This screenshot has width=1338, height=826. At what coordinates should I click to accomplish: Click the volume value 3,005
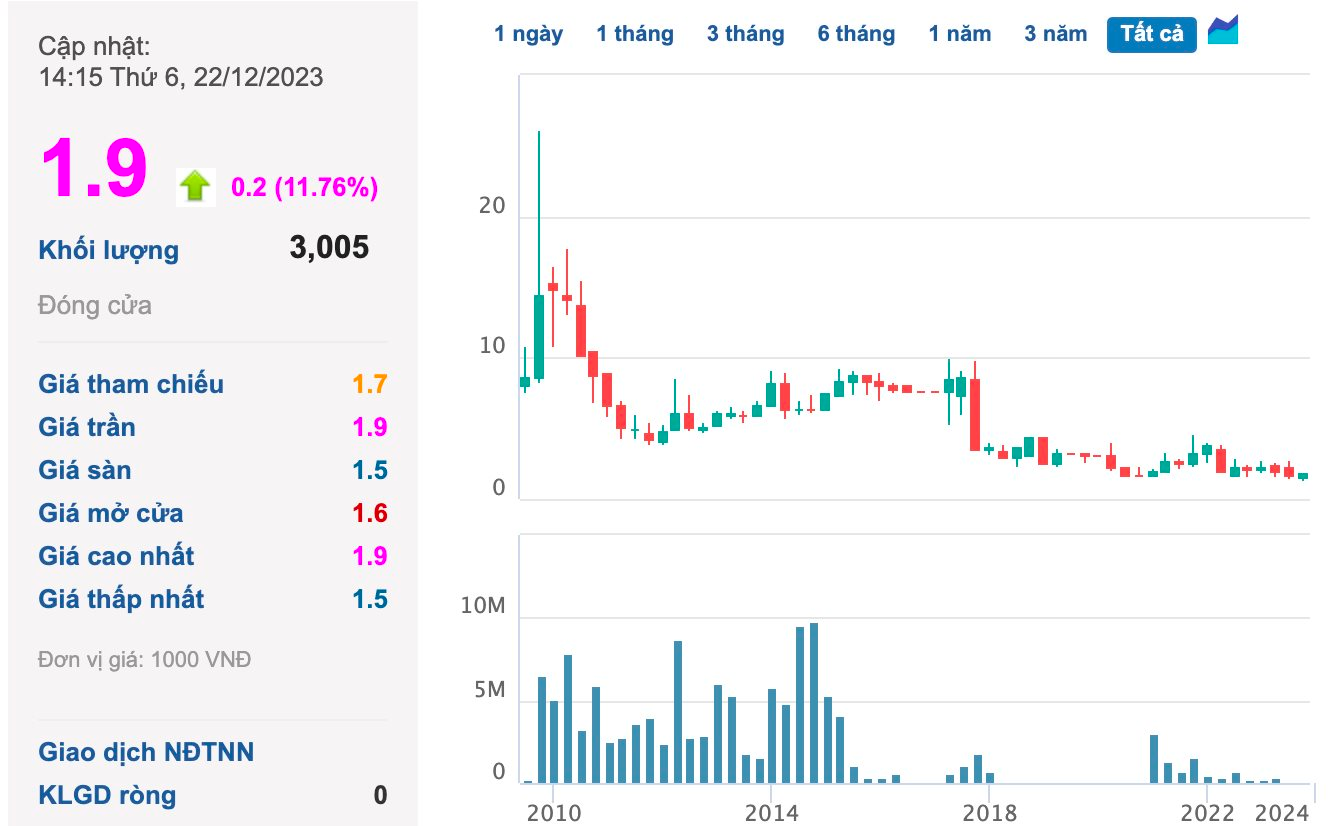(x=329, y=247)
